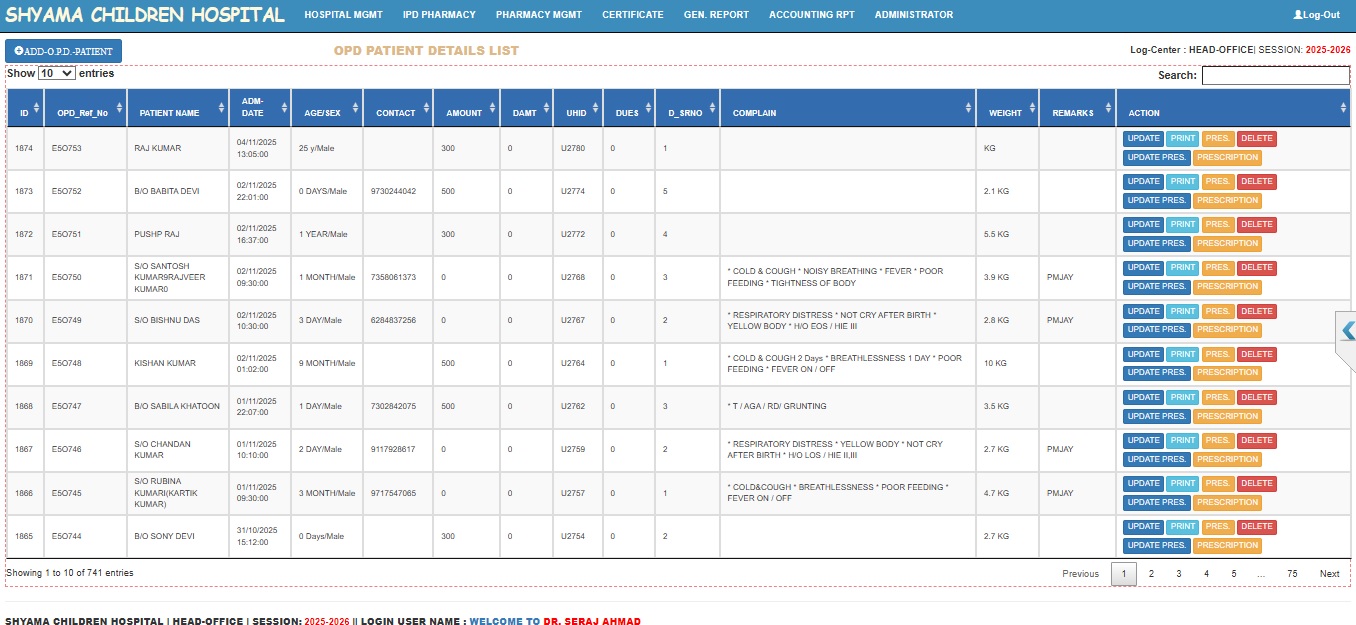Click UPDATE PRES. for B/O BABITA DEVI
The height and width of the screenshot is (625, 1356).
coord(1156,200)
